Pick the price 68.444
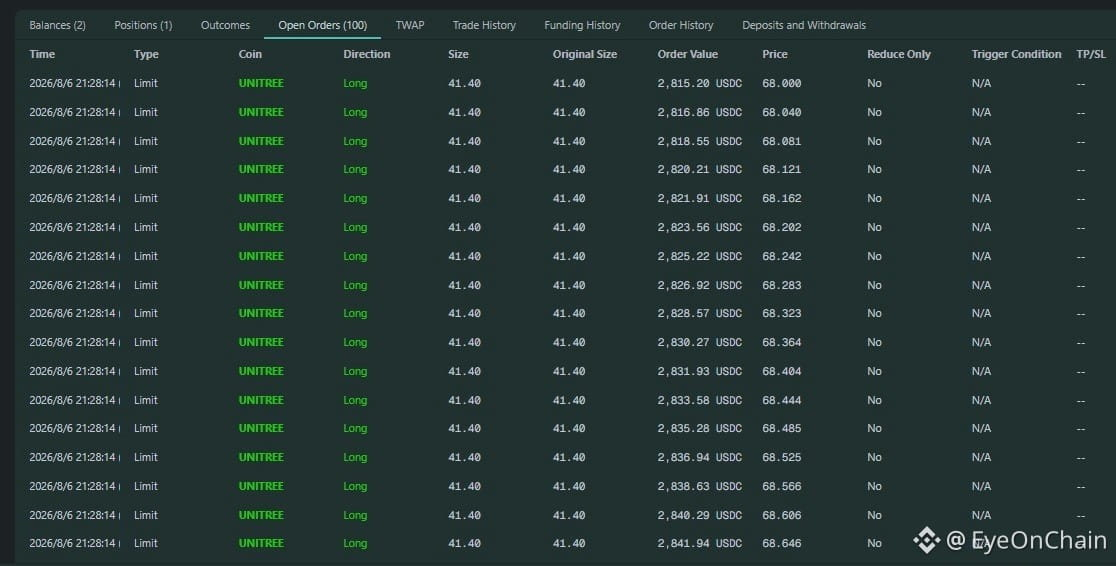 point(781,400)
